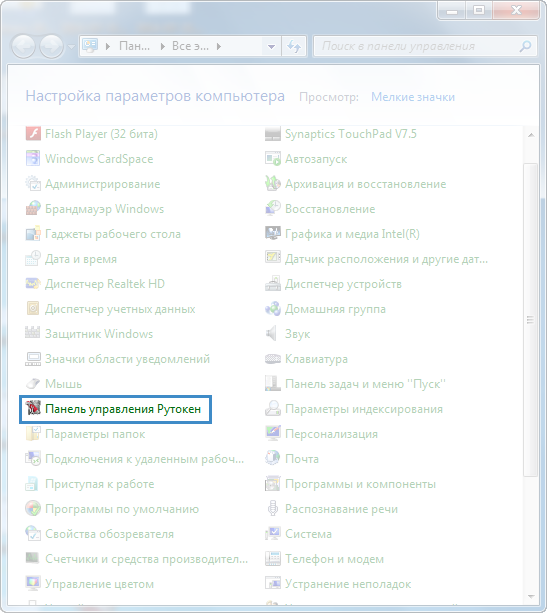Click the refresh button near address bar
This screenshot has height=613, width=547.
(294, 47)
